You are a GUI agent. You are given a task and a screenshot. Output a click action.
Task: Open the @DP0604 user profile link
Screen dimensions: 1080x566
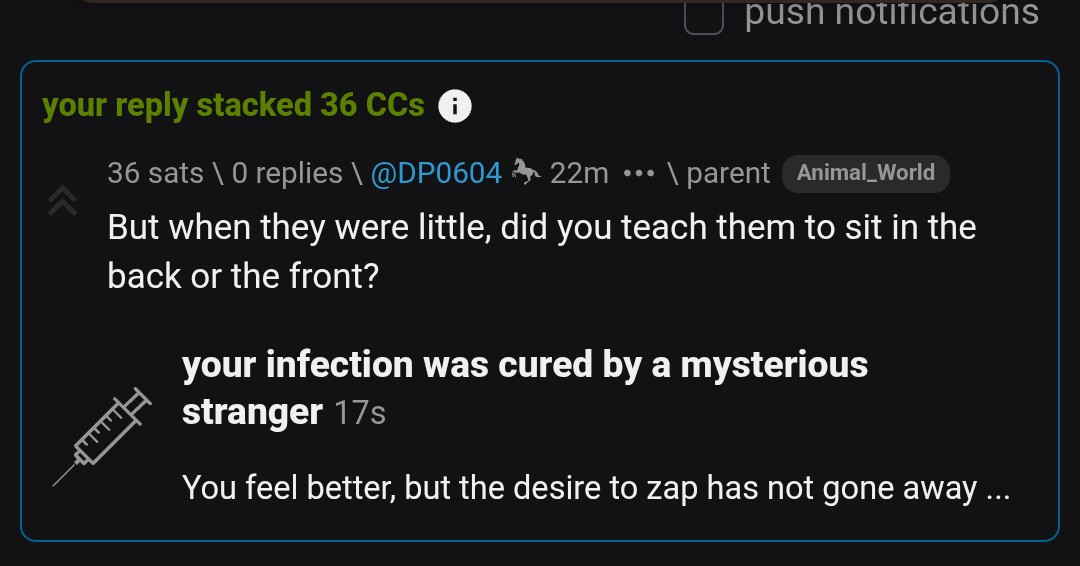pyautogui.click(x=436, y=173)
